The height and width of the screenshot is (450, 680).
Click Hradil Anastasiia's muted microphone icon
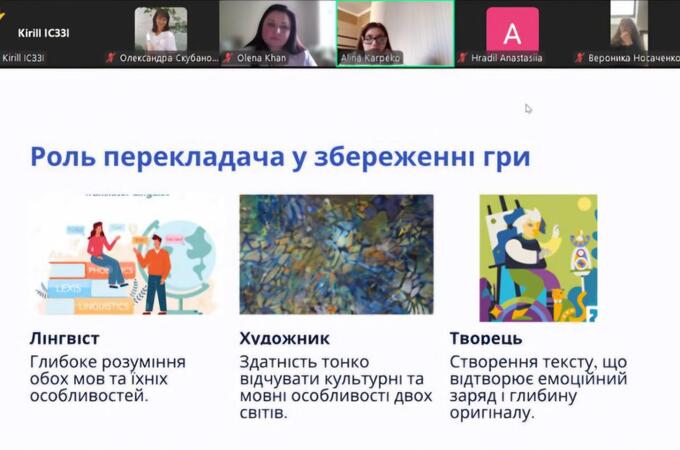tap(462, 58)
